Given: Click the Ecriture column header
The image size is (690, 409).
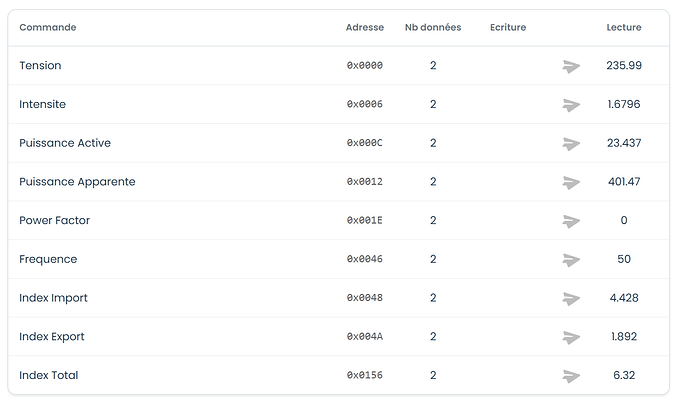Looking at the screenshot, I should point(508,27).
